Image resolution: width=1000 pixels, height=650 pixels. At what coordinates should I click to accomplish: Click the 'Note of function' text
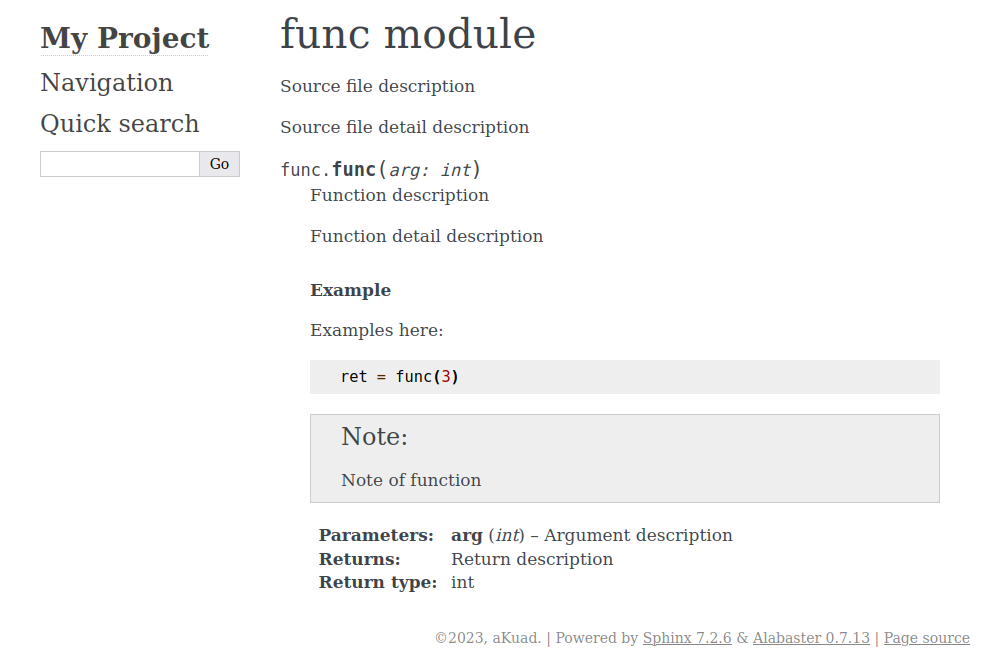coord(411,480)
